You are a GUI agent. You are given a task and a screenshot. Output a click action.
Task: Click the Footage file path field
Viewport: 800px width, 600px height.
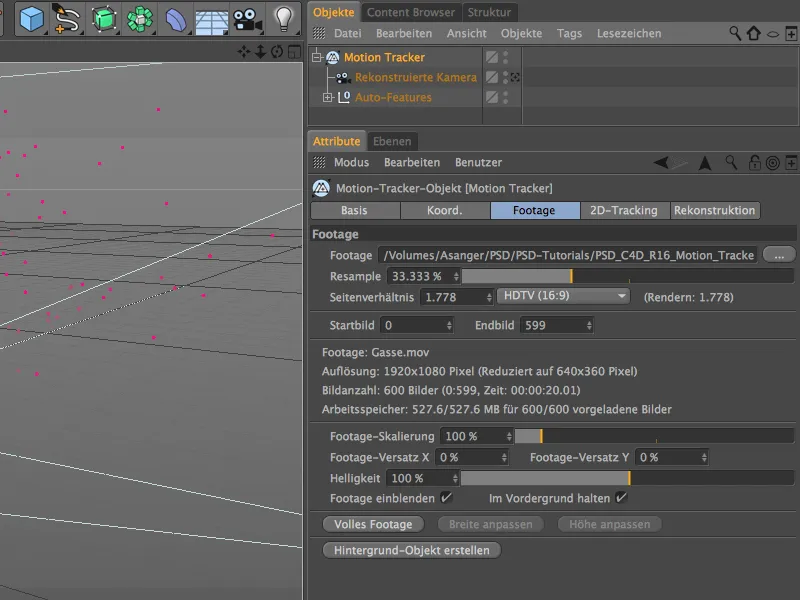[568, 255]
